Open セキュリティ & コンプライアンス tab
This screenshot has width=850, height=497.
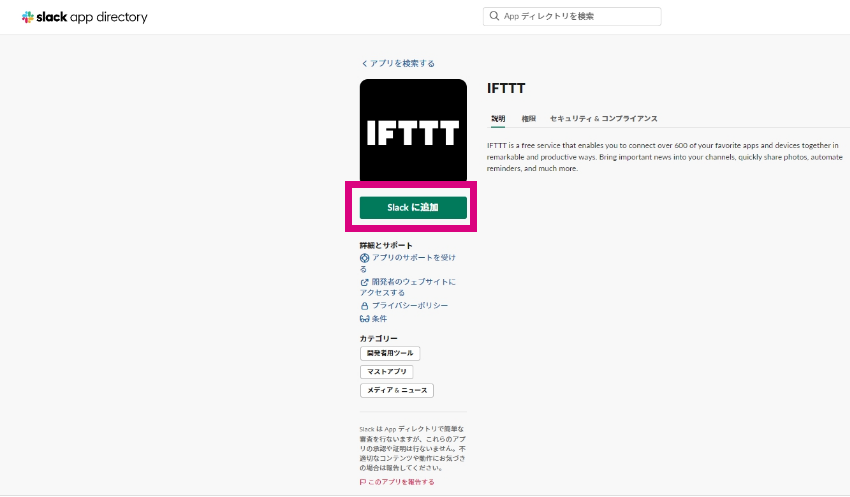click(x=603, y=119)
